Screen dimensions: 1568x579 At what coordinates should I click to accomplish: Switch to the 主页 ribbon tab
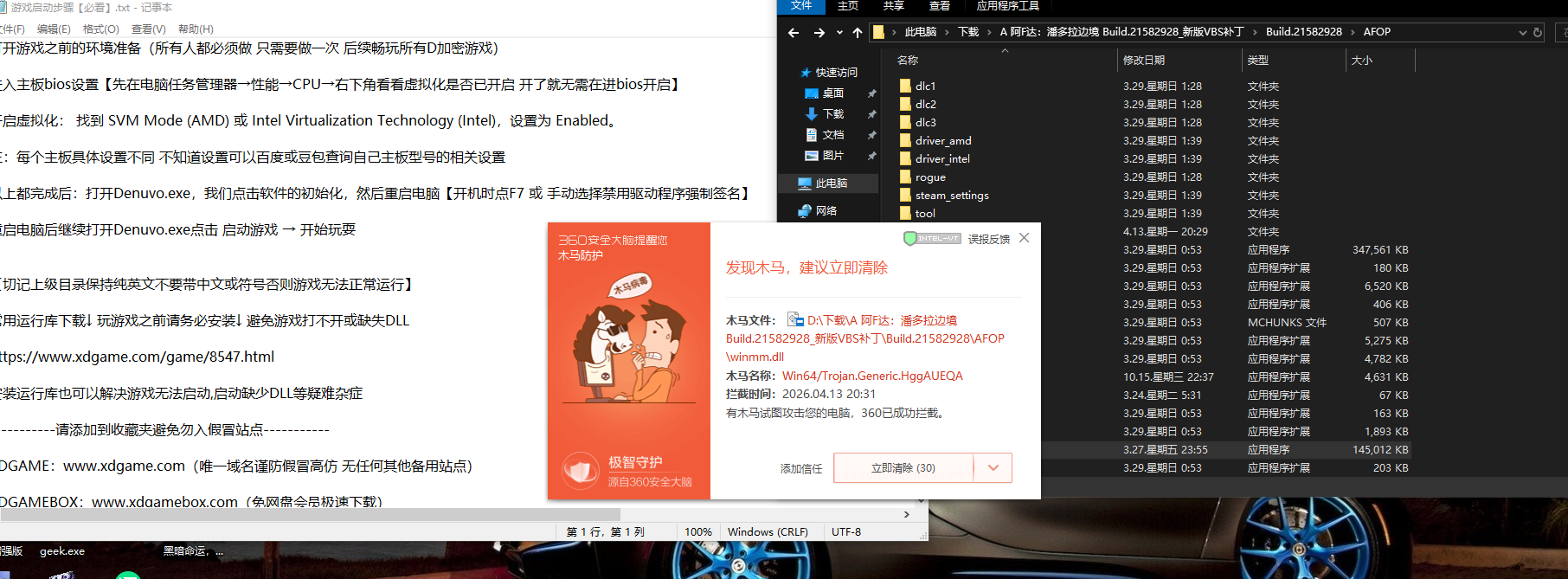[848, 6]
